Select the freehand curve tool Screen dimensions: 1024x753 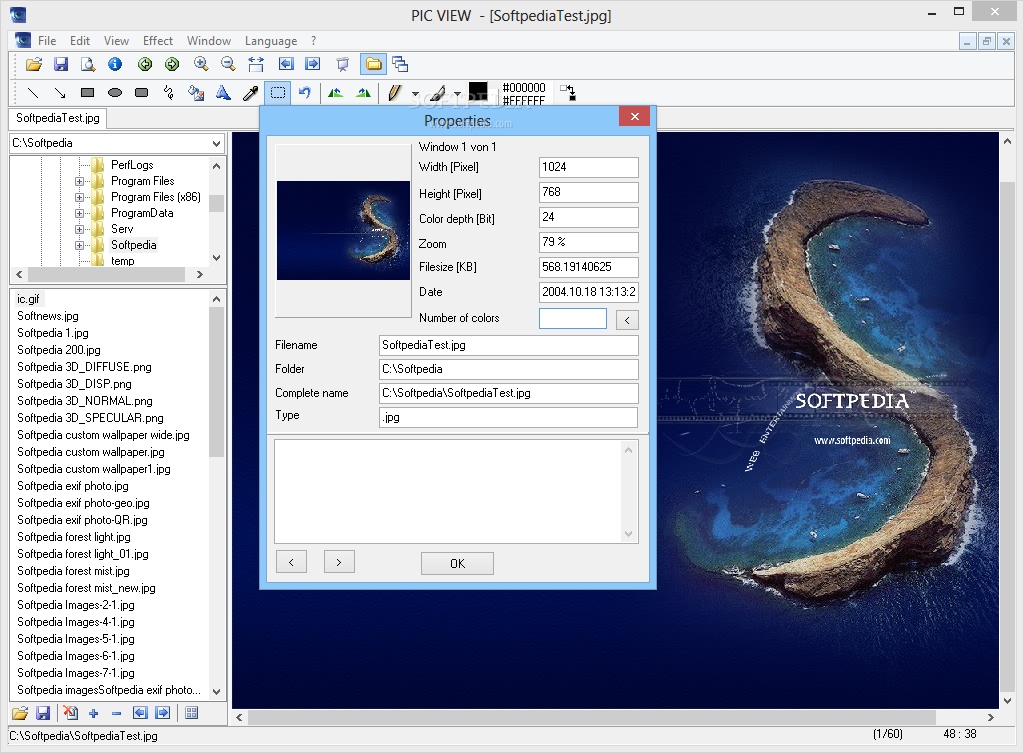point(168,93)
